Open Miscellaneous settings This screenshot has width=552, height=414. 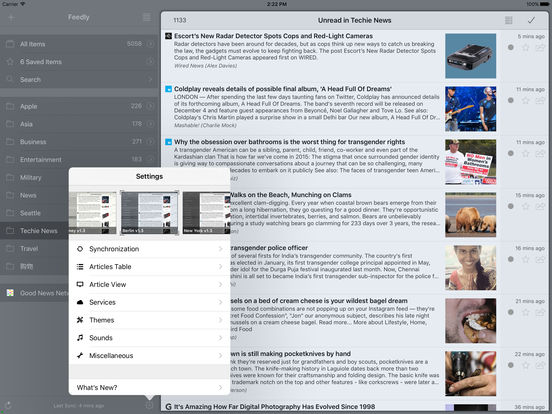click(x=150, y=356)
